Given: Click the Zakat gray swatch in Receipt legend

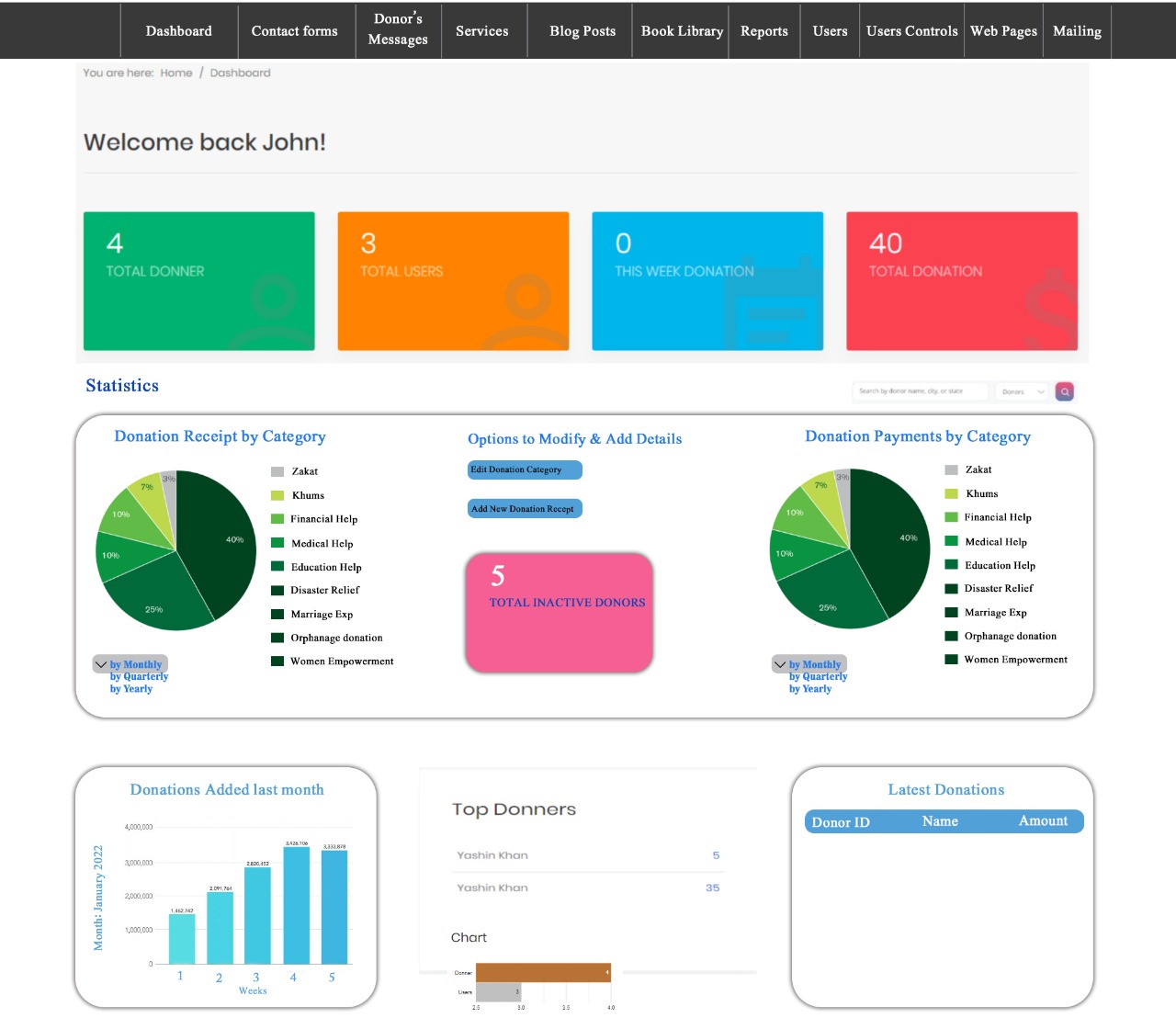Looking at the screenshot, I should [x=277, y=471].
